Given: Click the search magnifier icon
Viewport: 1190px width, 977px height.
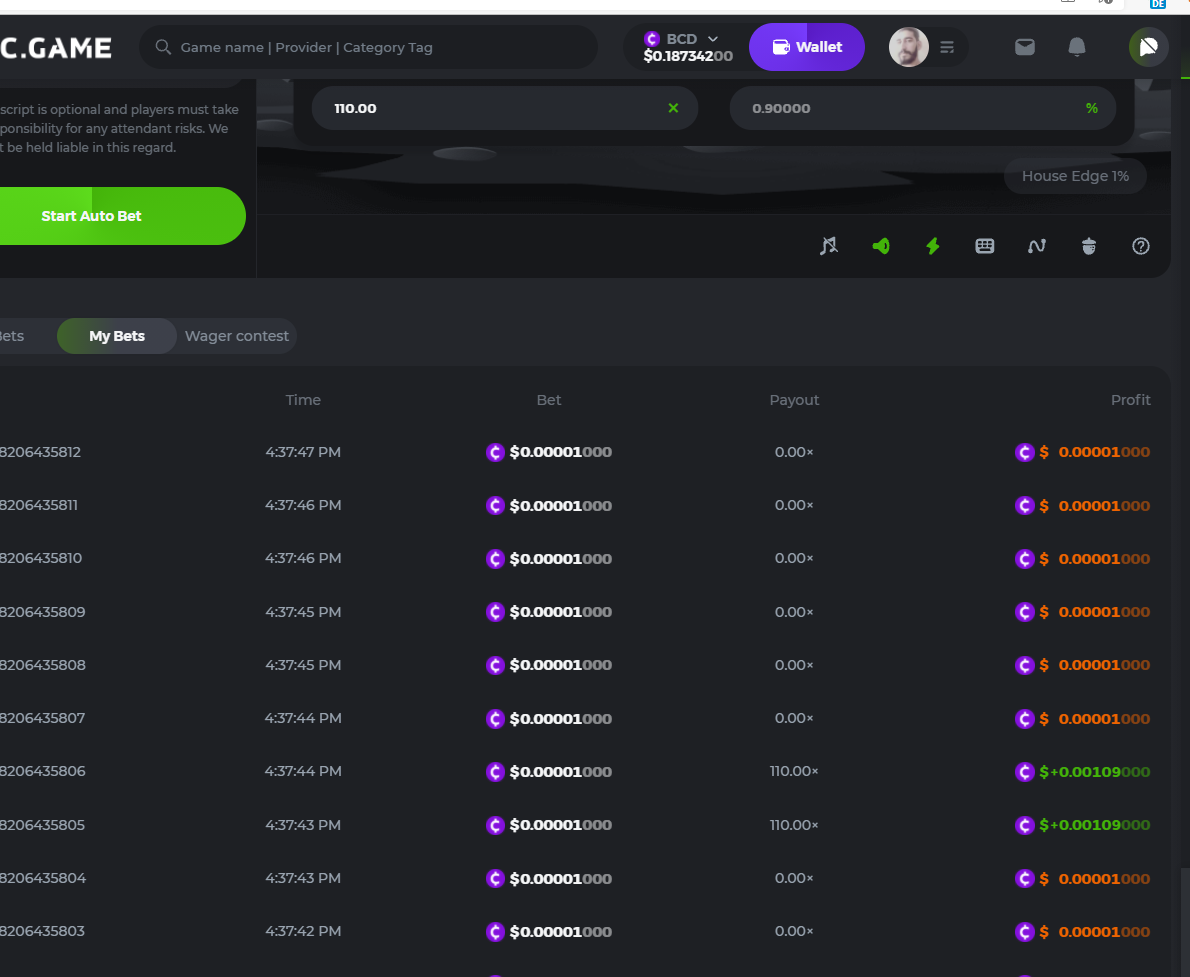Looking at the screenshot, I should click(163, 47).
